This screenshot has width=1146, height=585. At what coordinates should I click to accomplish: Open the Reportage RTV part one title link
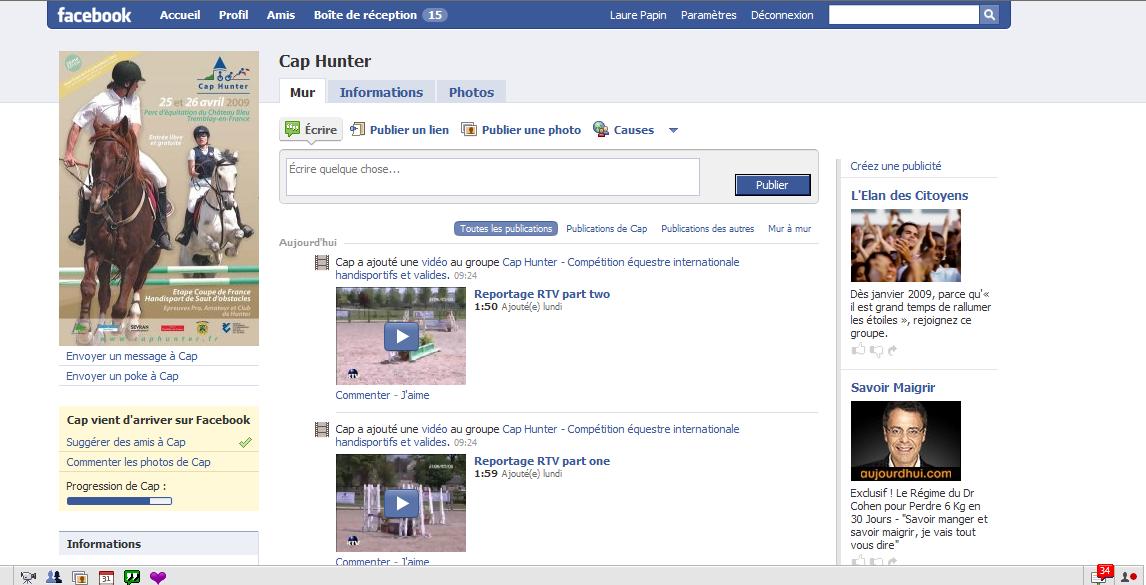point(542,461)
